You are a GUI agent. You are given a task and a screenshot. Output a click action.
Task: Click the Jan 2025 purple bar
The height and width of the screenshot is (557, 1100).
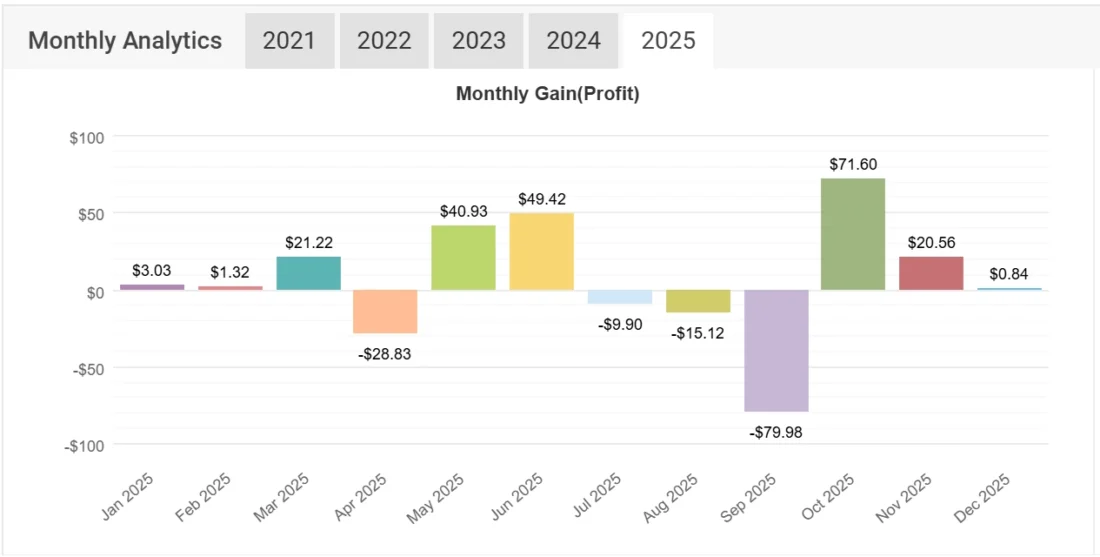(x=152, y=287)
